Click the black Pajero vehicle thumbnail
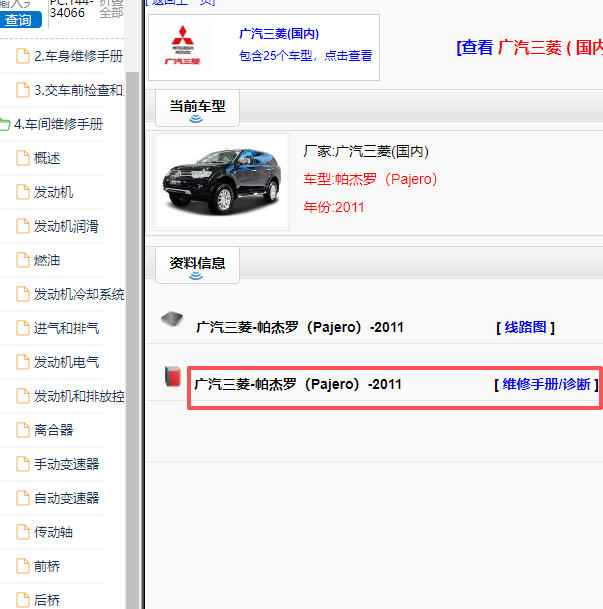 point(222,181)
